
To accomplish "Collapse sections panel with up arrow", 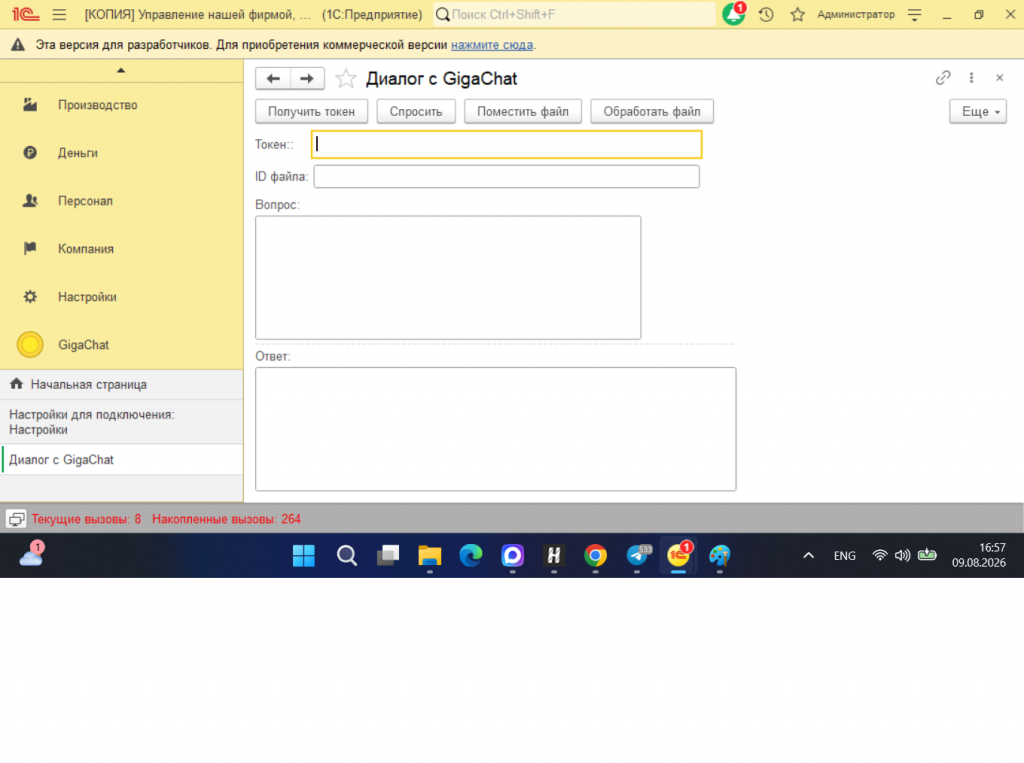I will pos(121,70).
